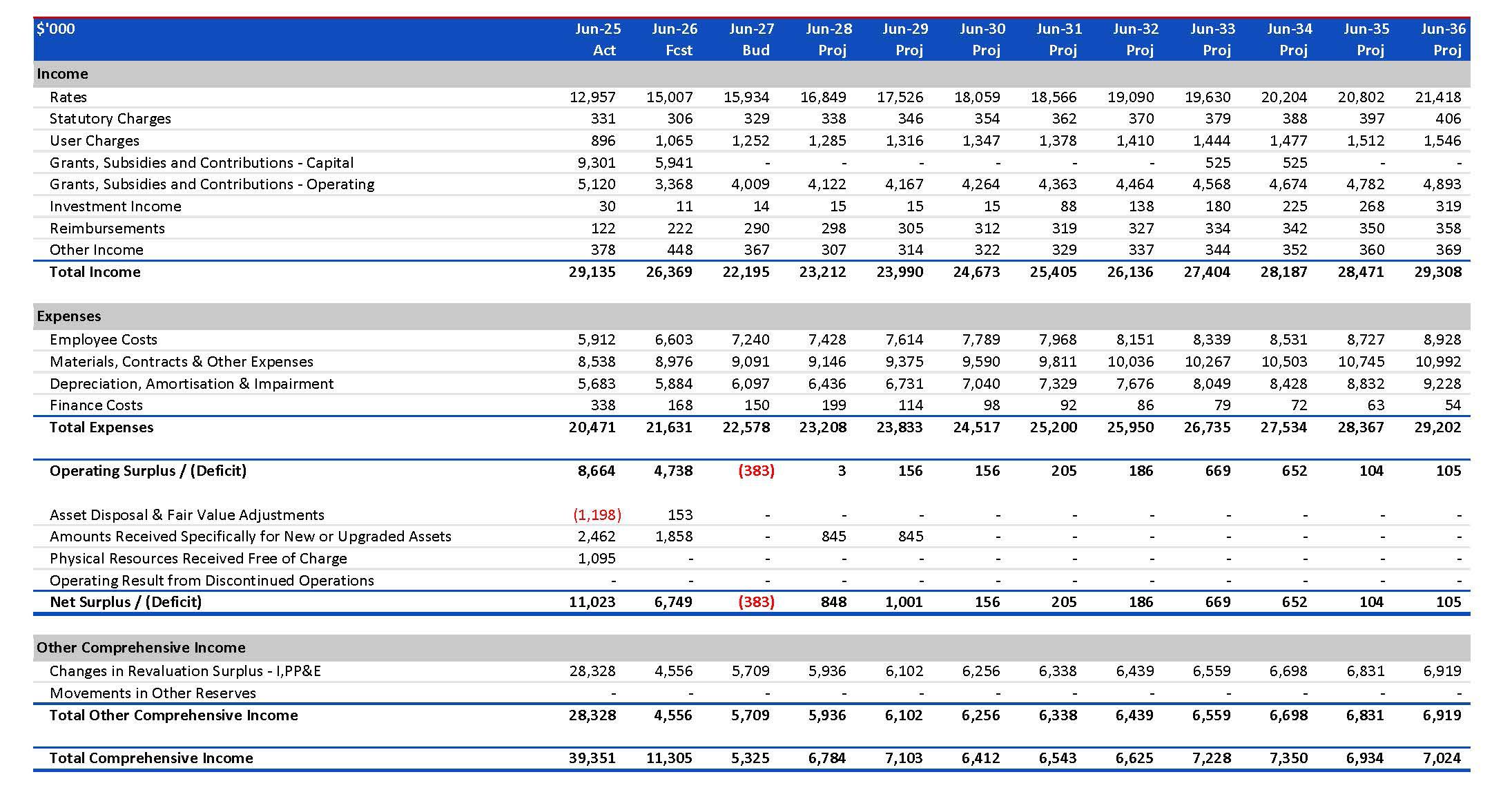Image resolution: width=1512 pixels, height=790 pixels.
Task: Select the Employee Costs row label
Action: tap(104, 340)
